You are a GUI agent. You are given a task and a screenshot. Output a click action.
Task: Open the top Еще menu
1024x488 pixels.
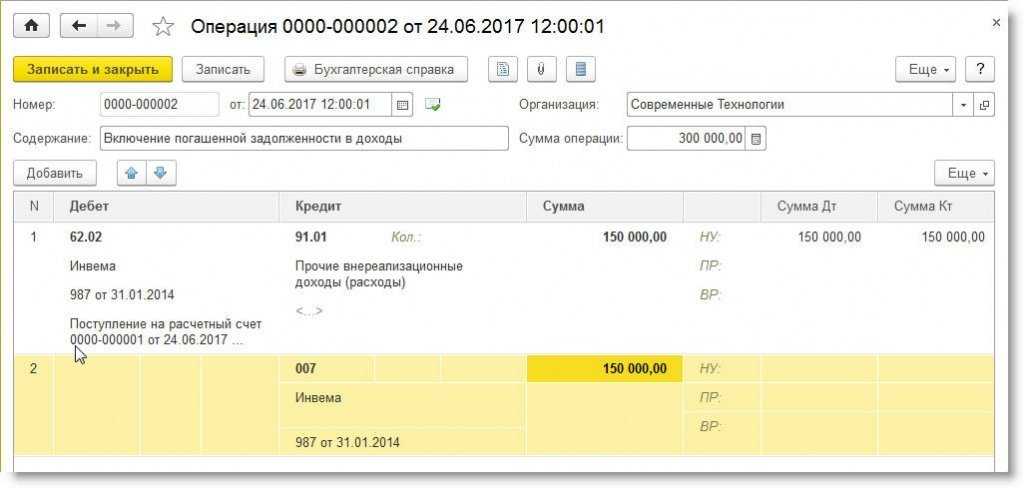coord(927,69)
